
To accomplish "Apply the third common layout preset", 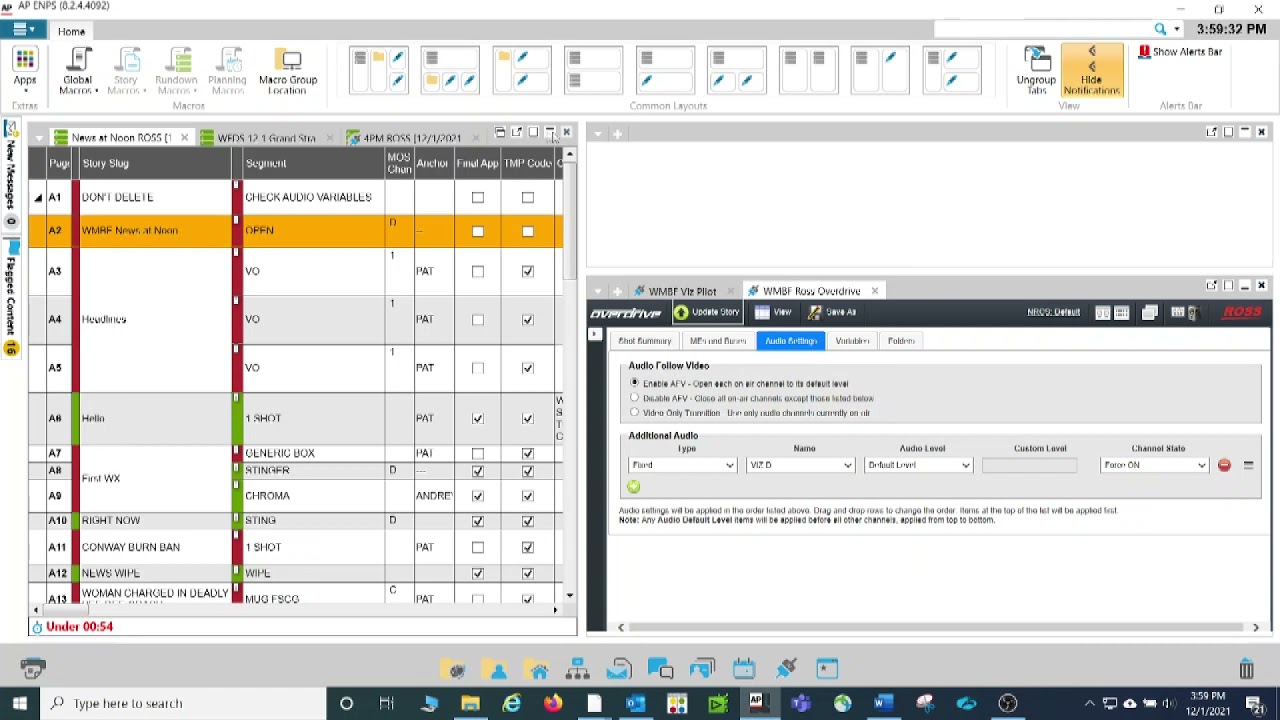I will [522, 70].
